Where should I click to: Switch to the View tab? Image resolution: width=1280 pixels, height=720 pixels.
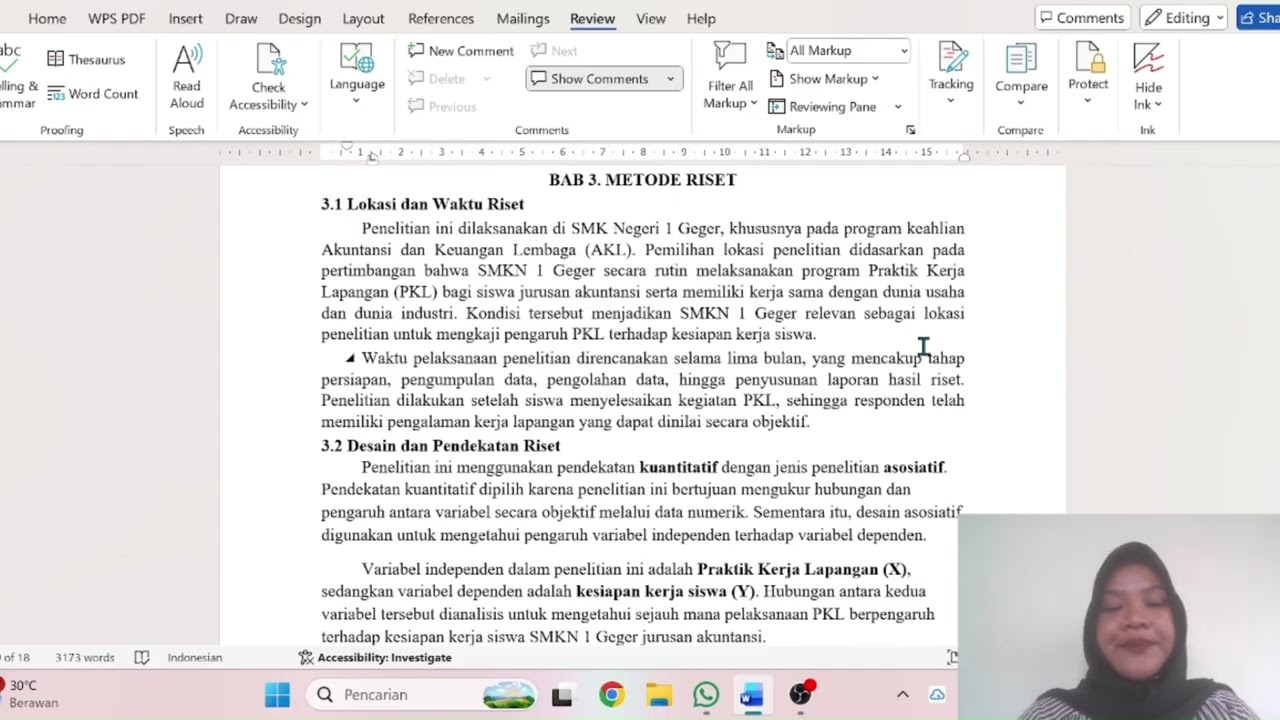650,18
